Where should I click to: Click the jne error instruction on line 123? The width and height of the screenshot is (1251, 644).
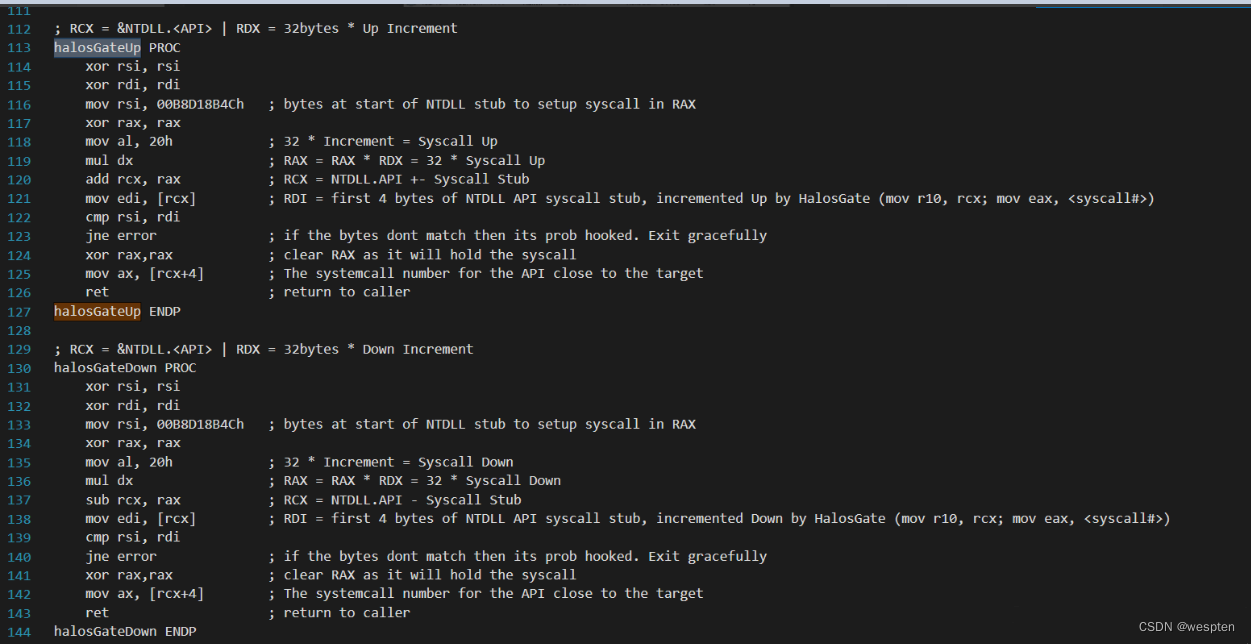121,236
